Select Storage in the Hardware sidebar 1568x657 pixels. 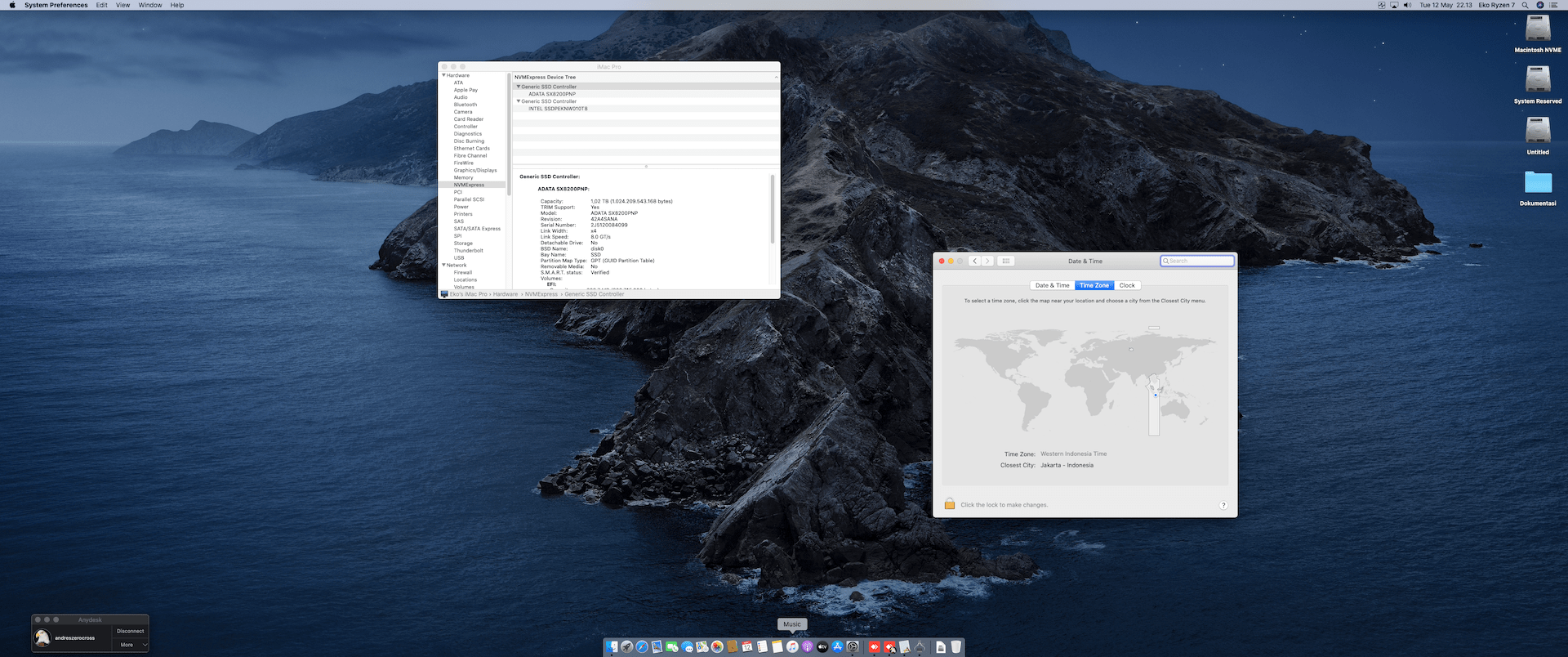(x=463, y=244)
